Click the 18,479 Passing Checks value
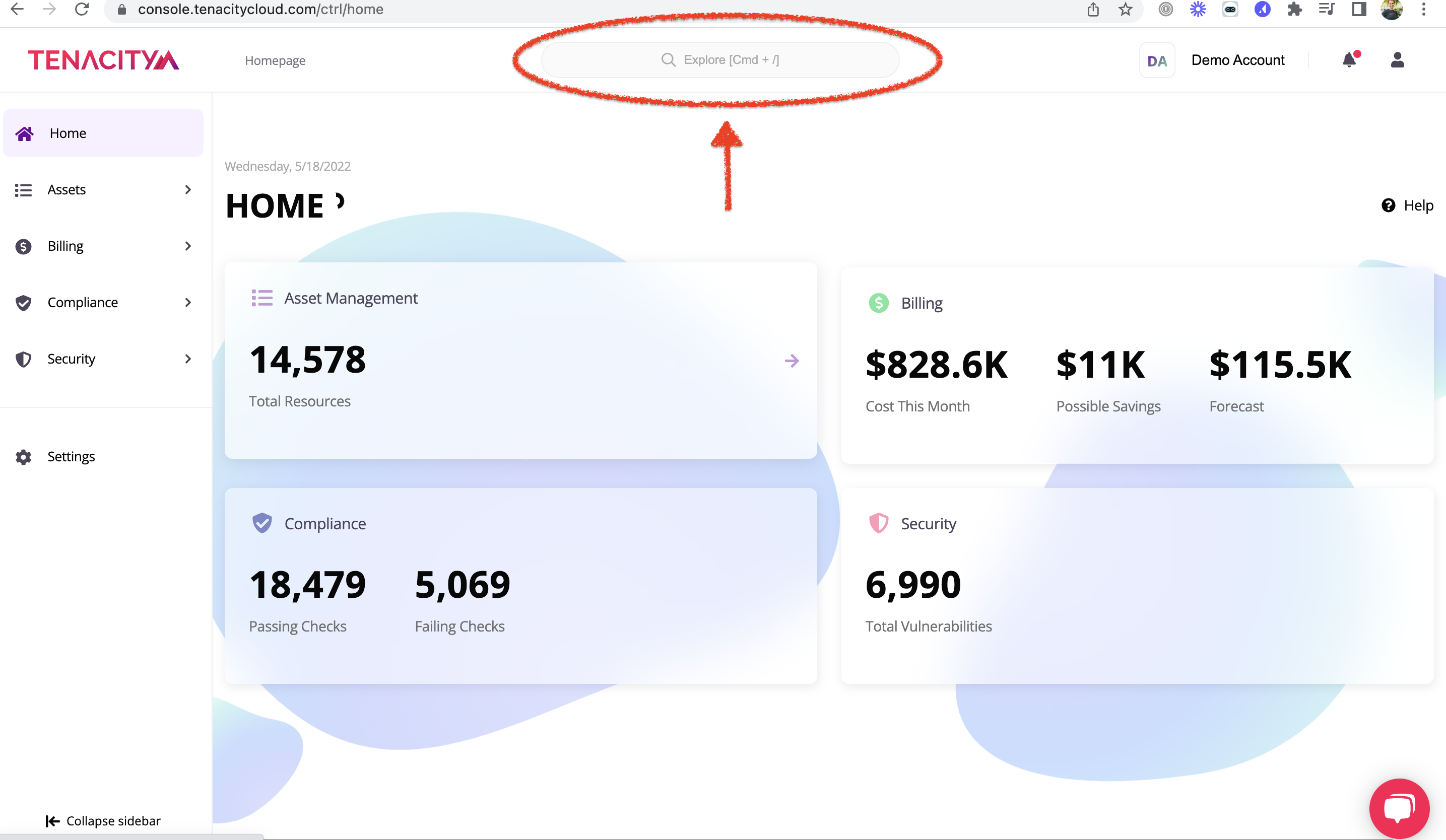The image size is (1446, 840). (x=307, y=585)
